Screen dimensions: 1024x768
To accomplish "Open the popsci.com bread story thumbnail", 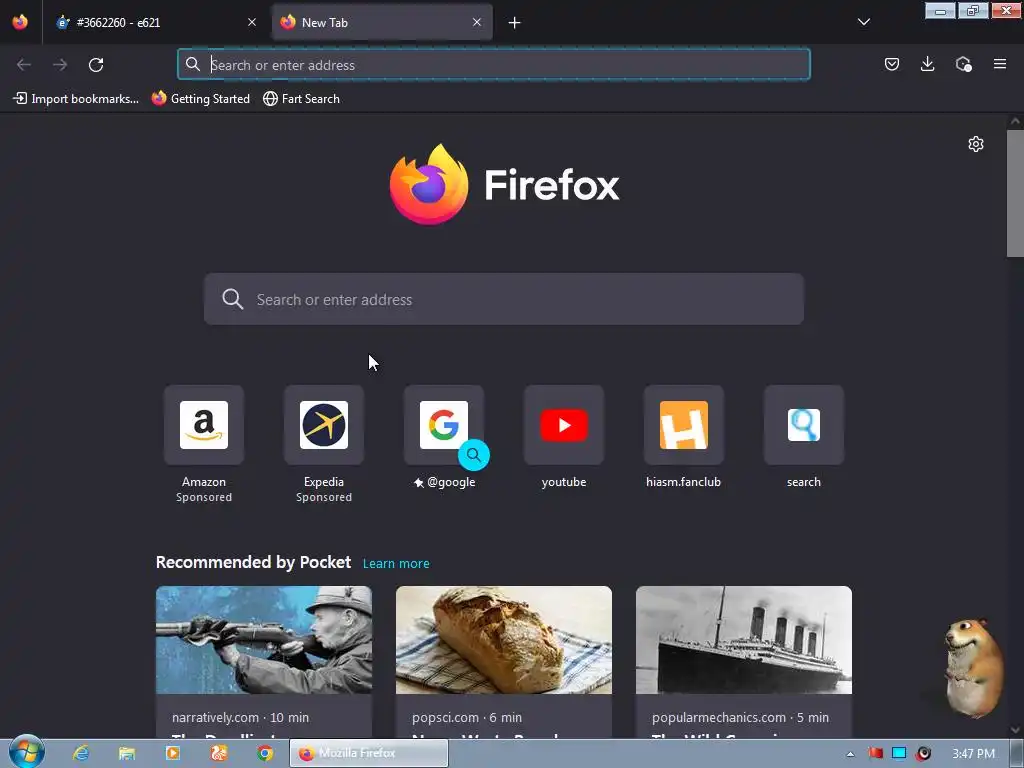I will (x=504, y=640).
